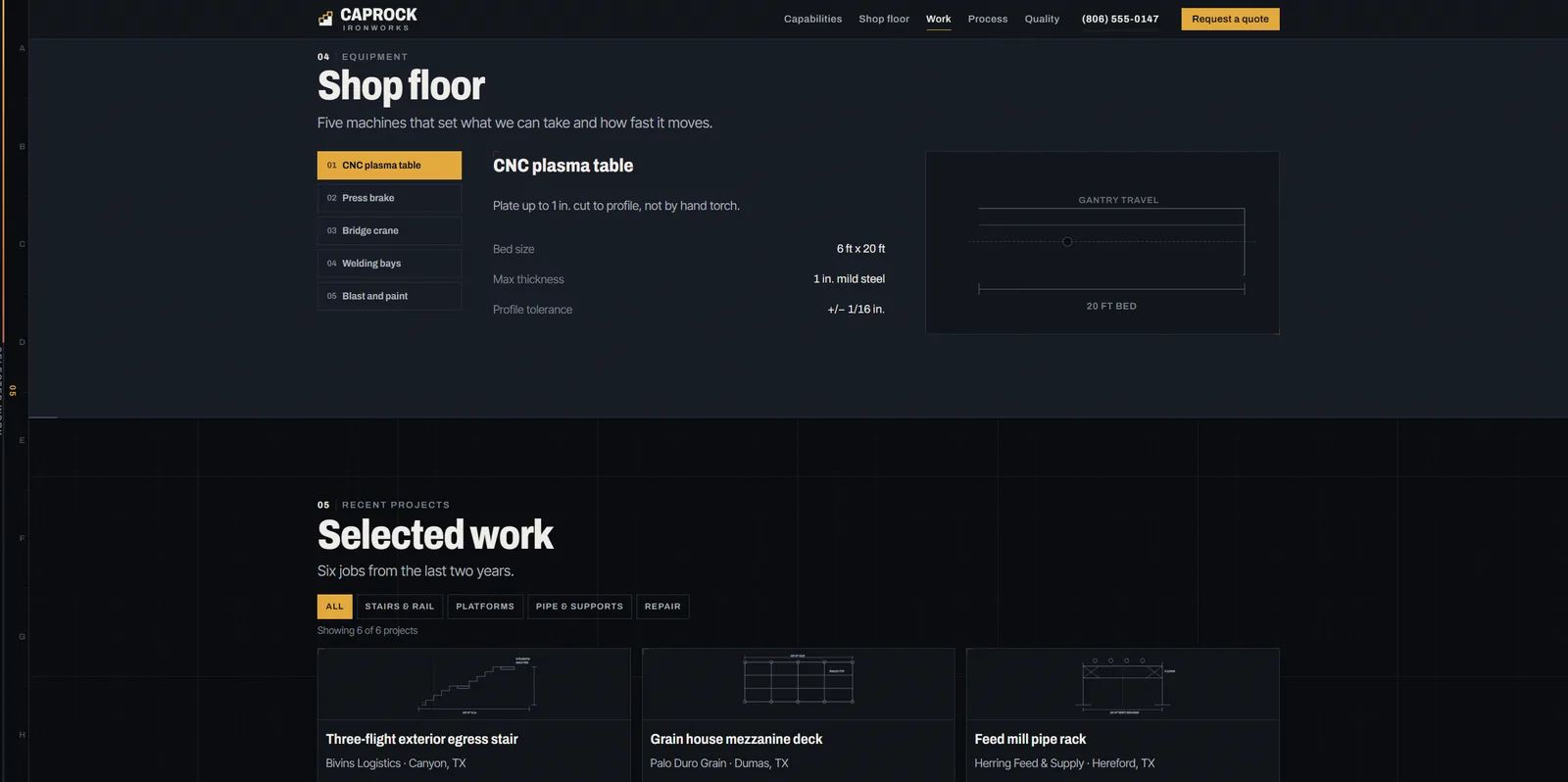Click 'Herring Feed & Supply · Hereford, TX' text
This screenshot has width=1568, height=782.
(x=1064, y=763)
